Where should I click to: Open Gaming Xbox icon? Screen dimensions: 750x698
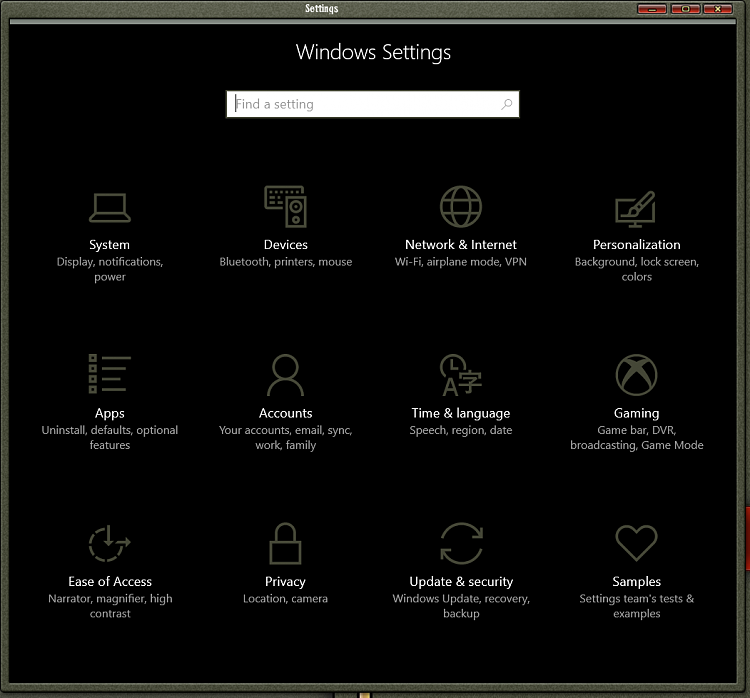pyautogui.click(x=636, y=375)
